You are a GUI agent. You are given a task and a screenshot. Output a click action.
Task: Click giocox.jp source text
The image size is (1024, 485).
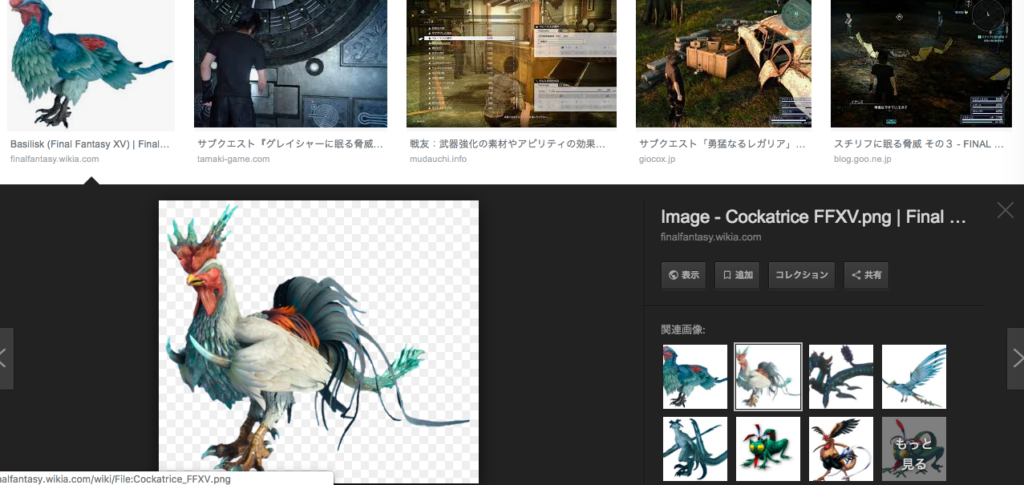click(659, 159)
